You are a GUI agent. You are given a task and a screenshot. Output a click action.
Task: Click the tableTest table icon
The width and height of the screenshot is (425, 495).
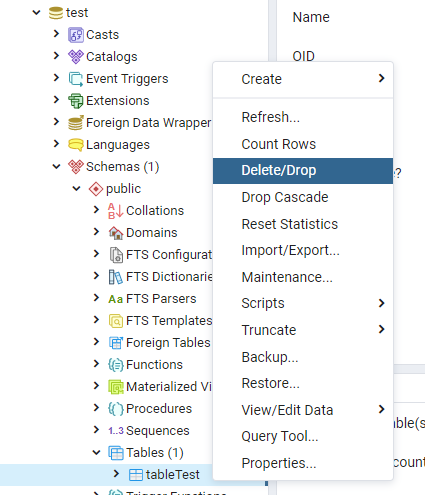pos(136,475)
